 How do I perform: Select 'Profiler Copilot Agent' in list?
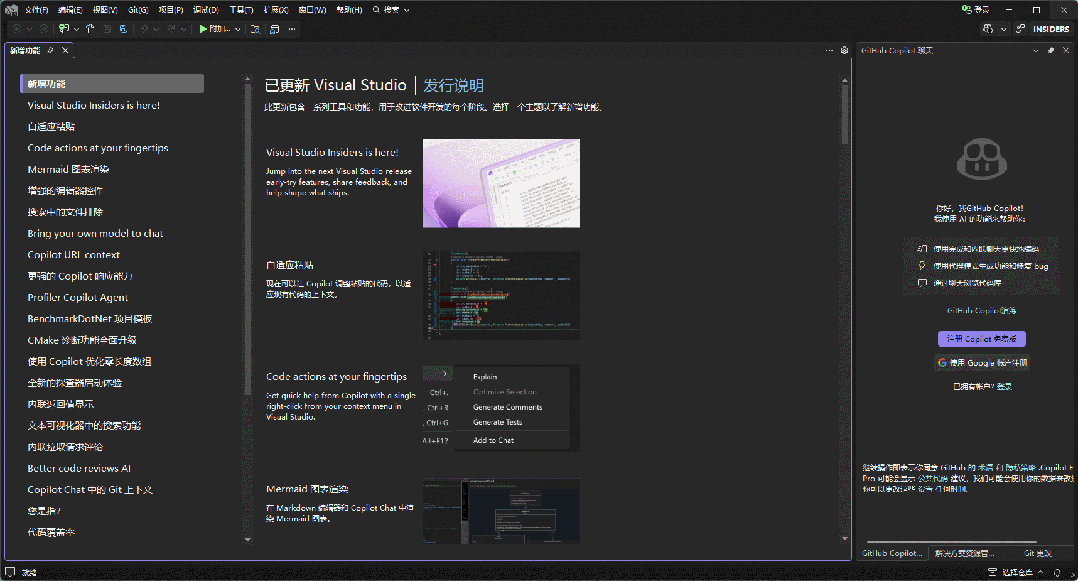pyautogui.click(x=78, y=297)
